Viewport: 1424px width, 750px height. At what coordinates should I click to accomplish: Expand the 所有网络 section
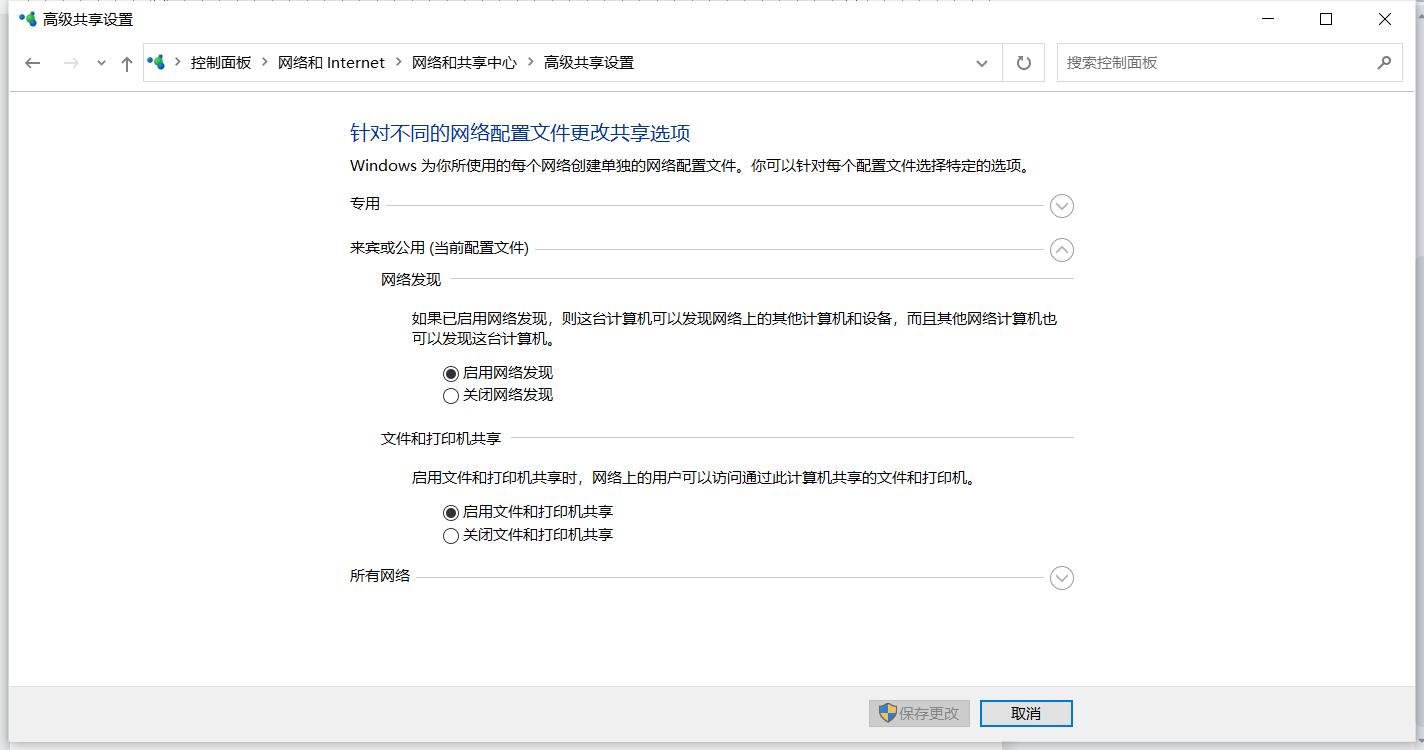coord(1061,578)
